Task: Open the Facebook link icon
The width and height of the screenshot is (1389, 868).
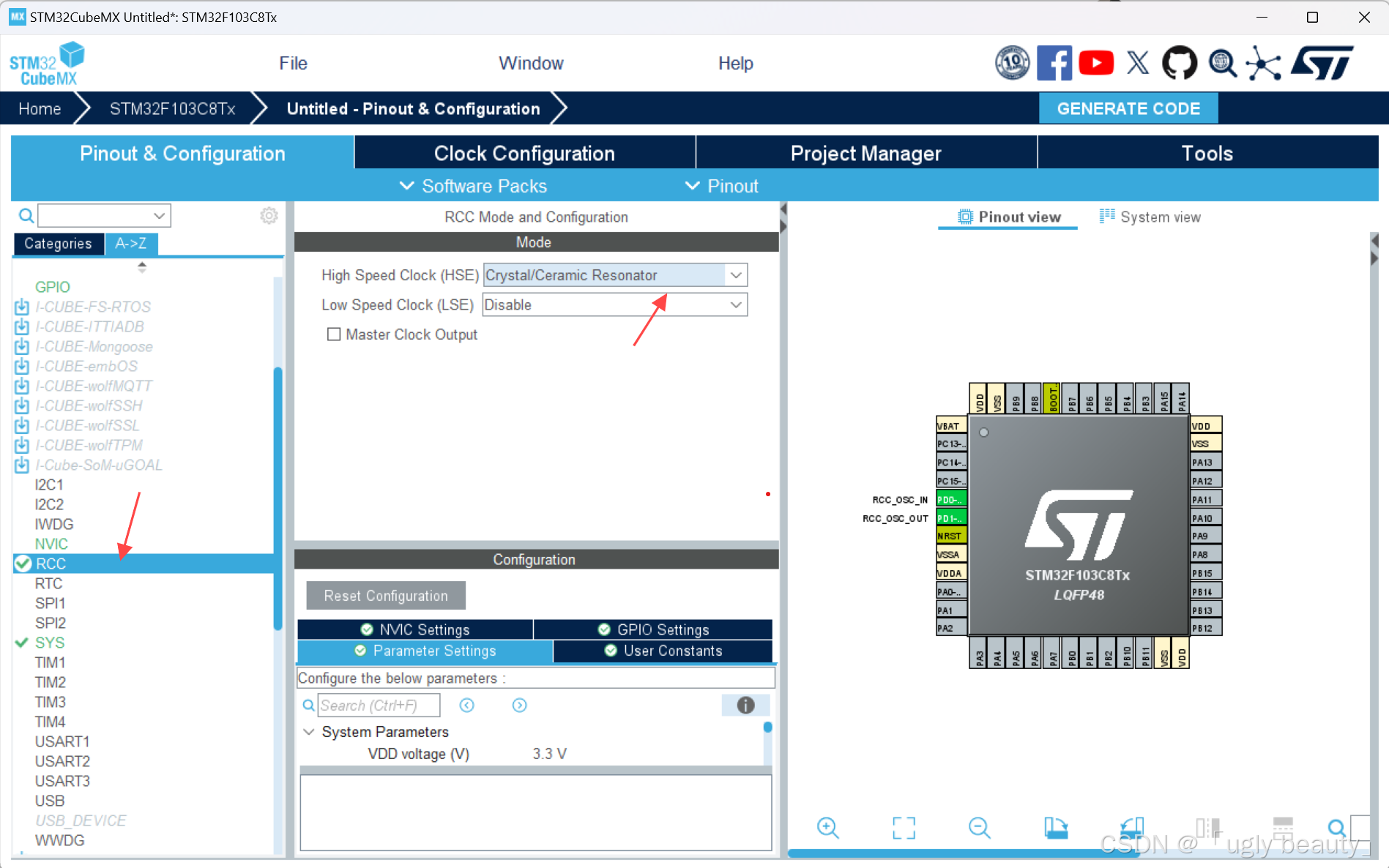Action: click(x=1054, y=63)
